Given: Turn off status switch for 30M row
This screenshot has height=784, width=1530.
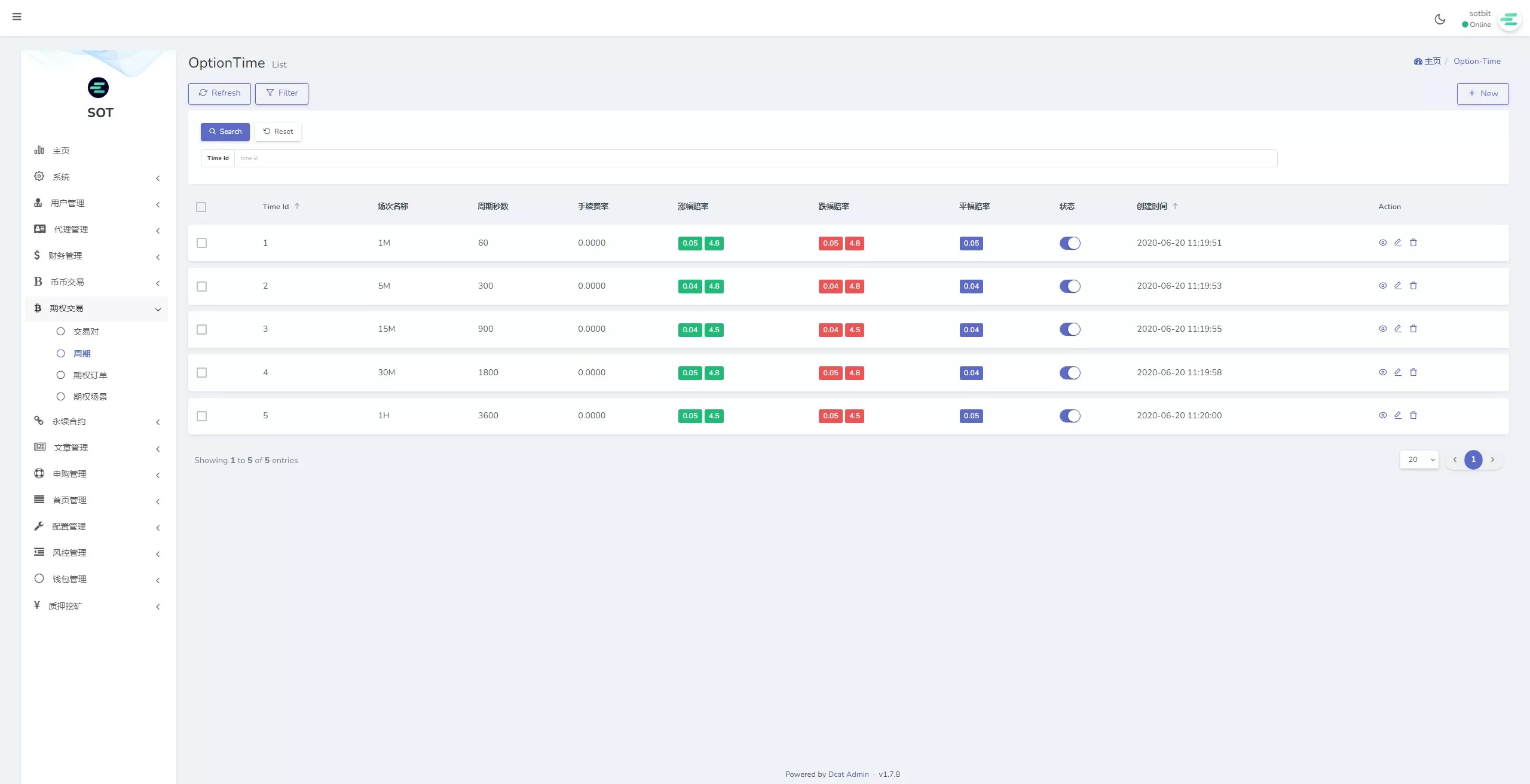Looking at the screenshot, I should click(1070, 373).
